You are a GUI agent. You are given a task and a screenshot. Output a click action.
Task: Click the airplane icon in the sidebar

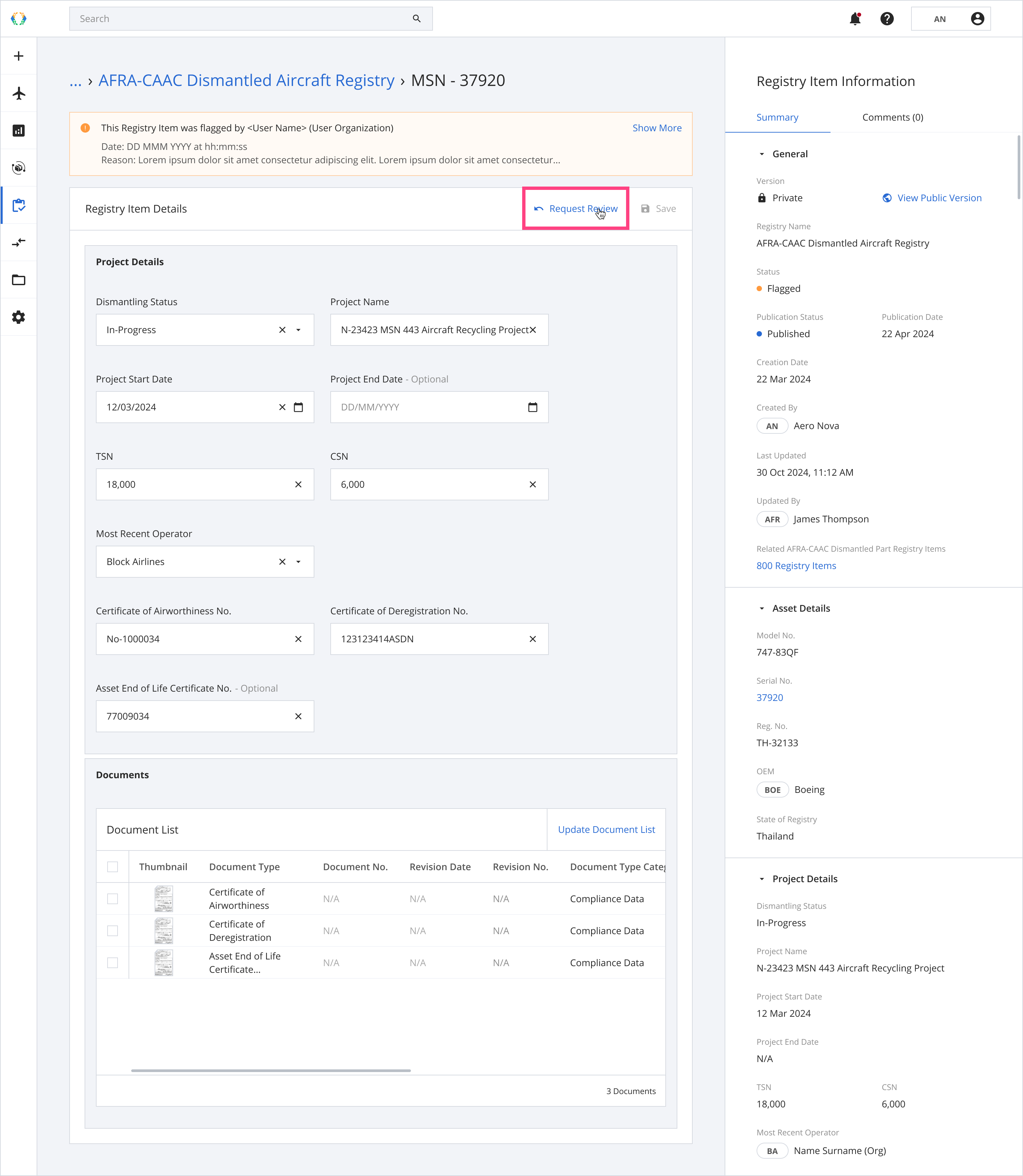point(19,93)
